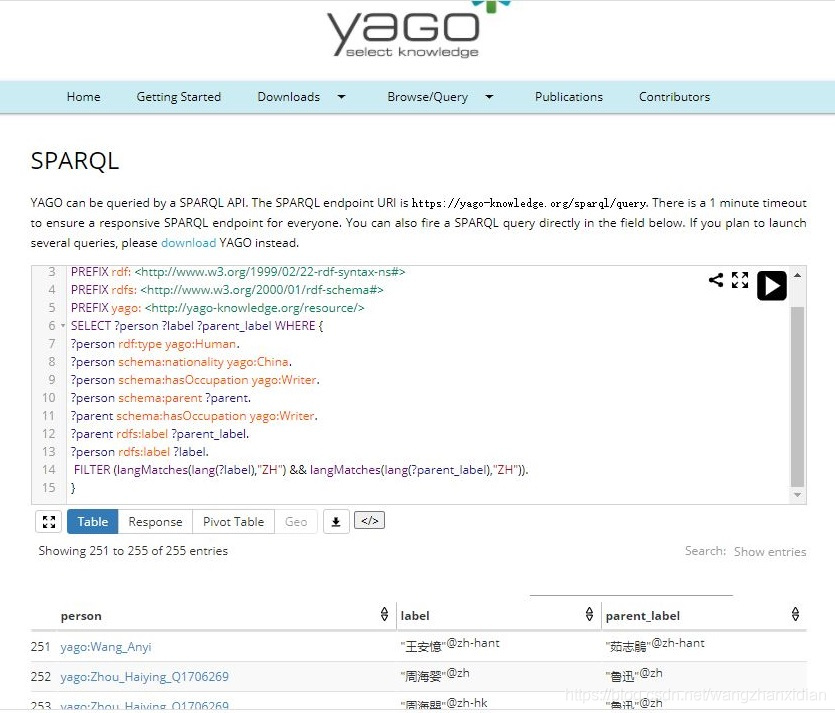Open the Browse/Query dropdown arrow
This screenshot has width=835, height=713.
pos(489,97)
